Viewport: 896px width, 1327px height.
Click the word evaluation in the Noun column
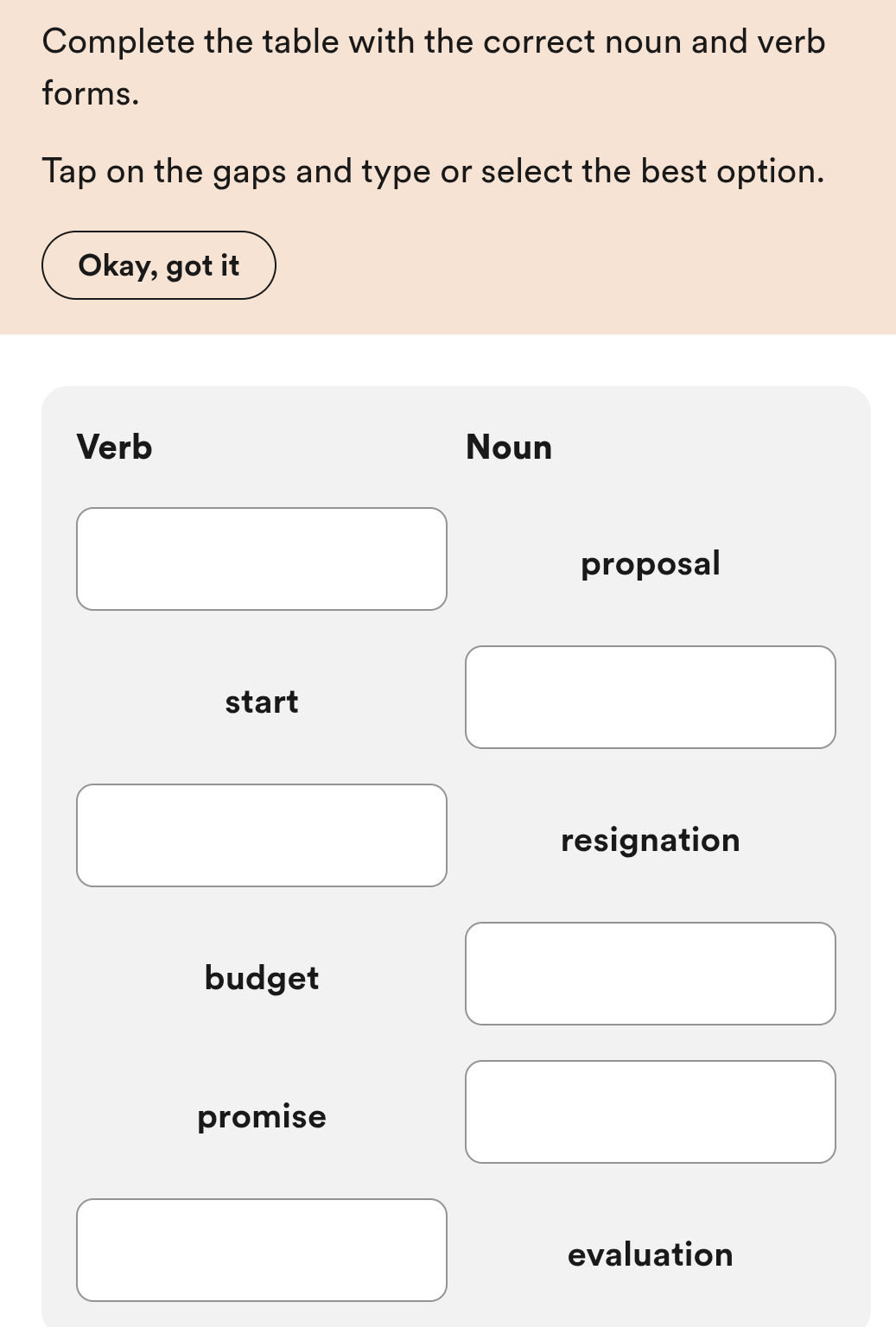650,1254
